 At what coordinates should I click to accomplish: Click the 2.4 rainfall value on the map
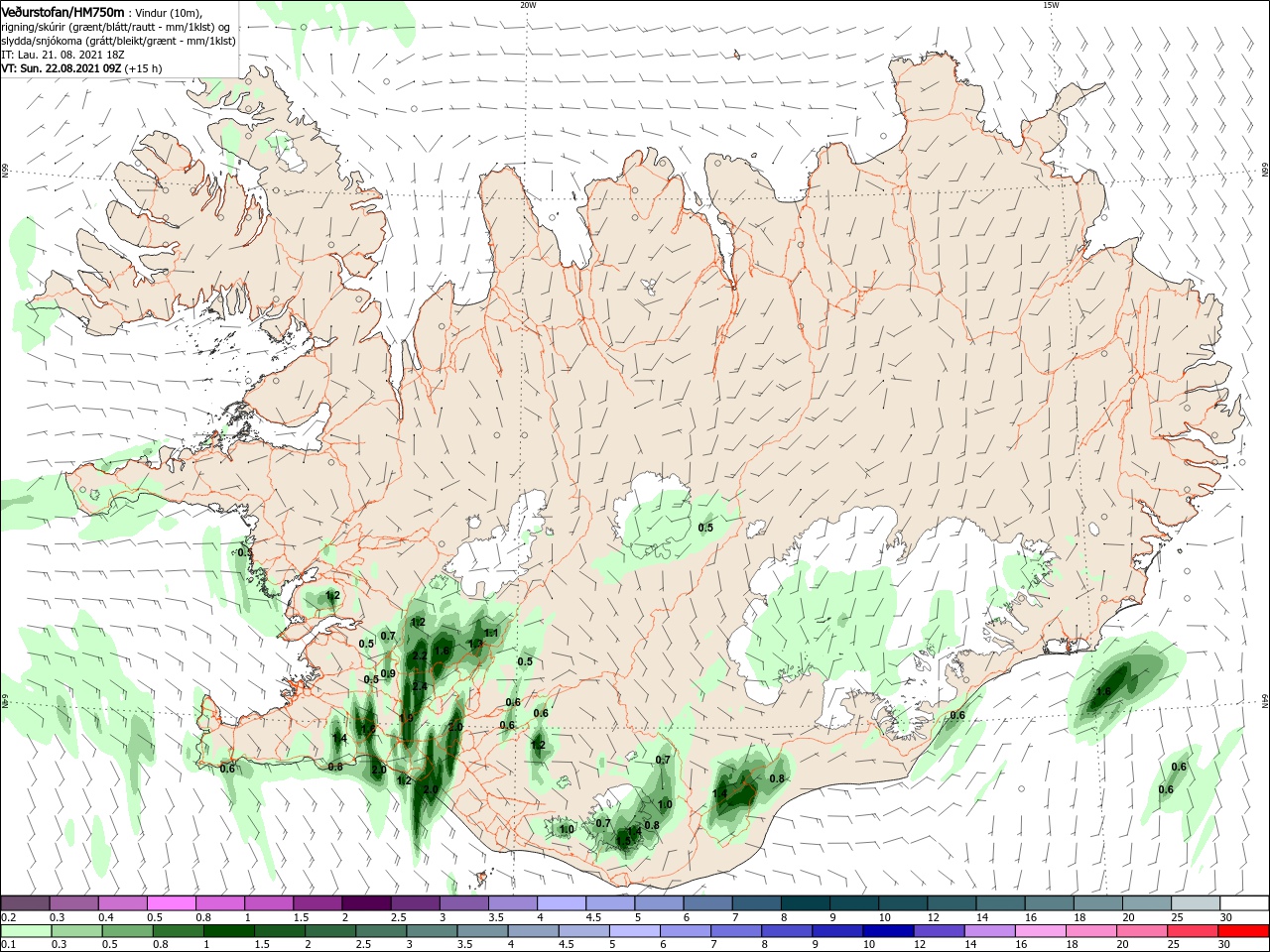pyautogui.click(x=420, y=686)
